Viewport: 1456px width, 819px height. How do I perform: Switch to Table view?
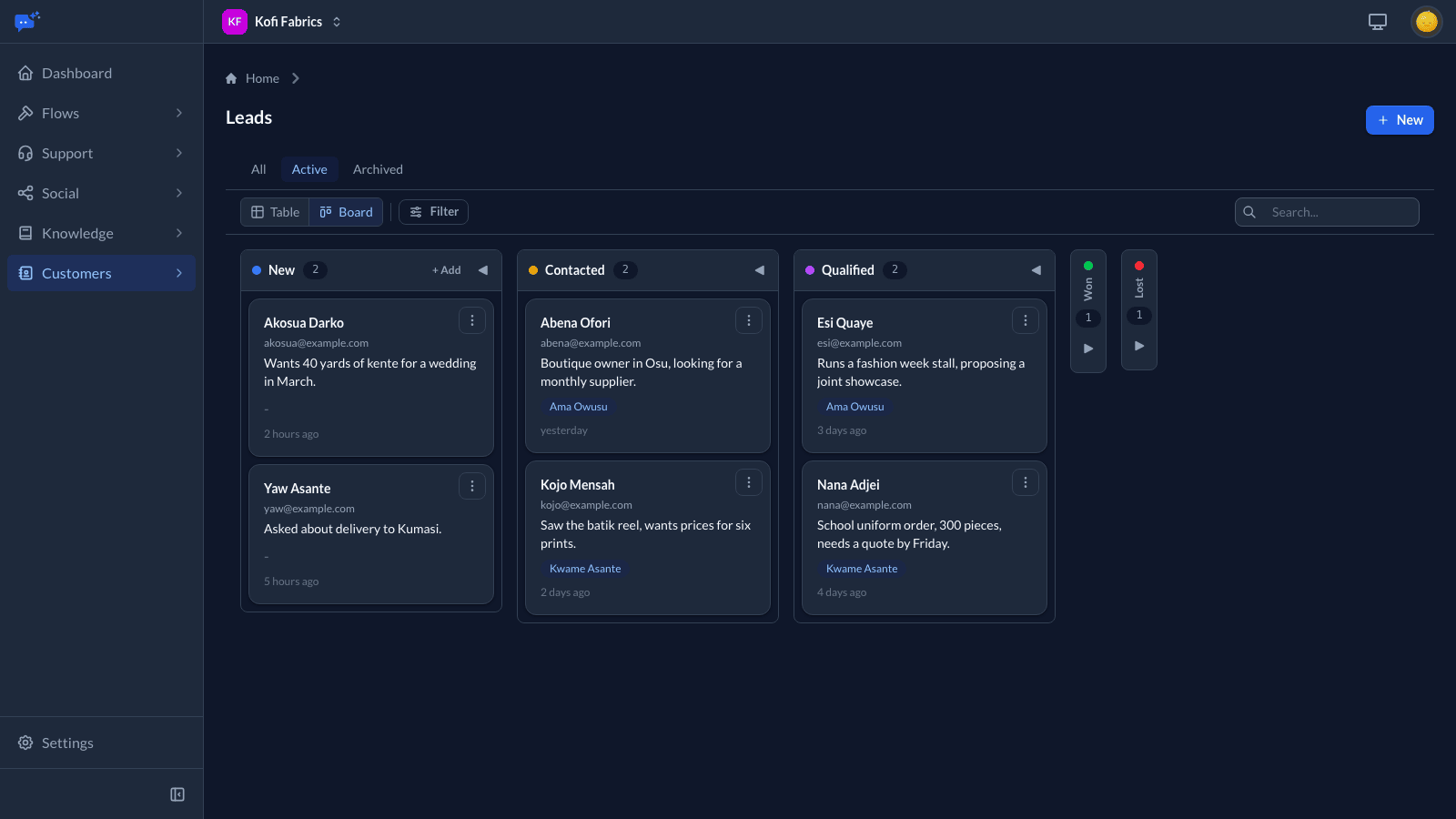click(x=275, y=212)
